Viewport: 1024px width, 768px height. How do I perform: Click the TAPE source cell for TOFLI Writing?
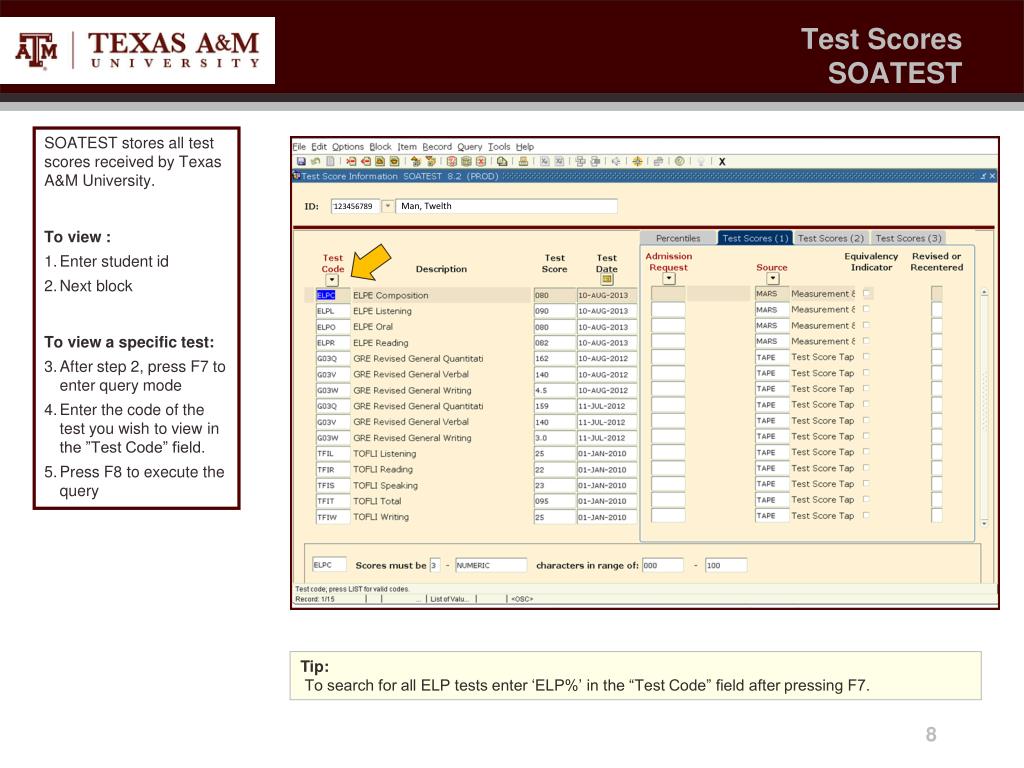click(772, 515)
